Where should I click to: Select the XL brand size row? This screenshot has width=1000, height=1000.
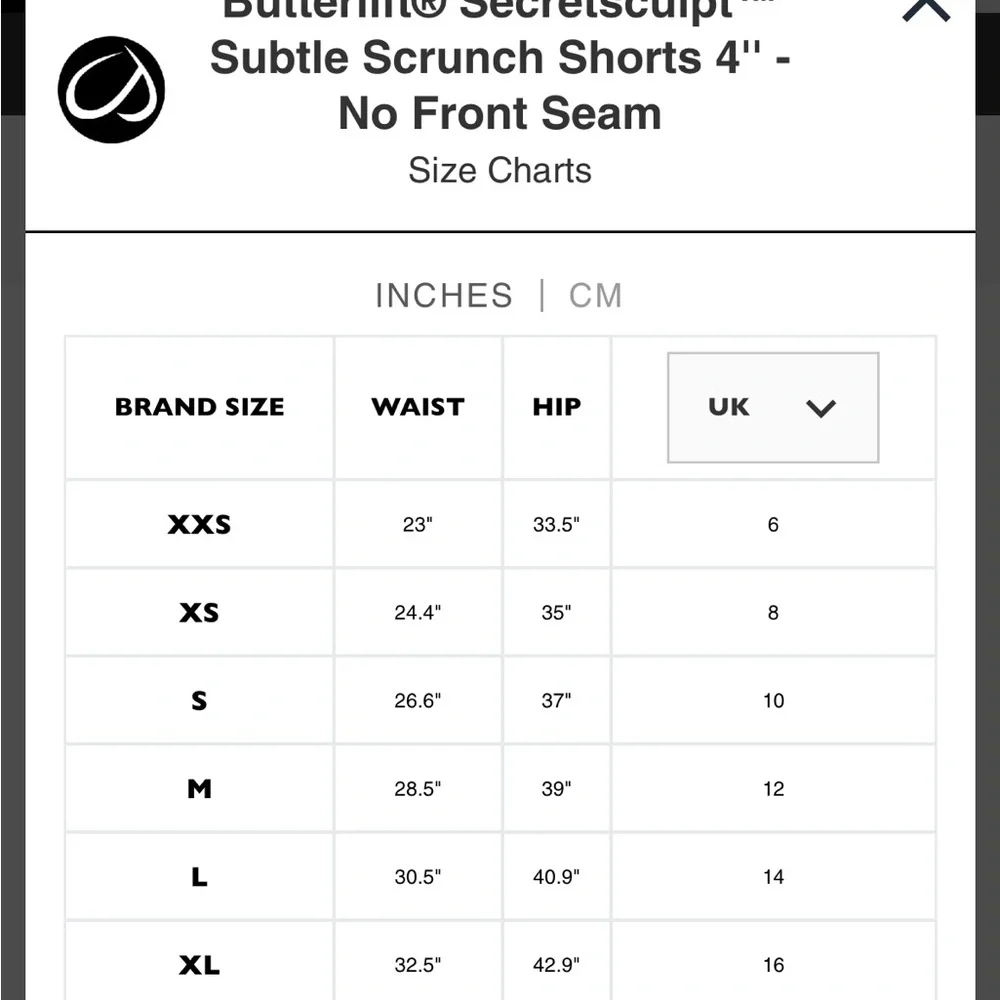(198, 965)
